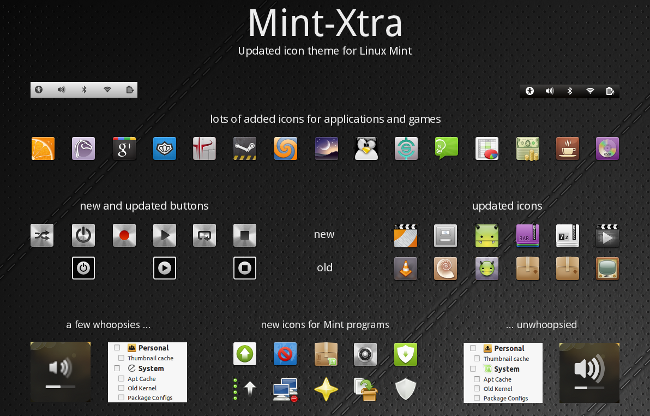Check Package Configs in the unwhoopsied list
Viewport: 650px width, 416px height.
477,398
